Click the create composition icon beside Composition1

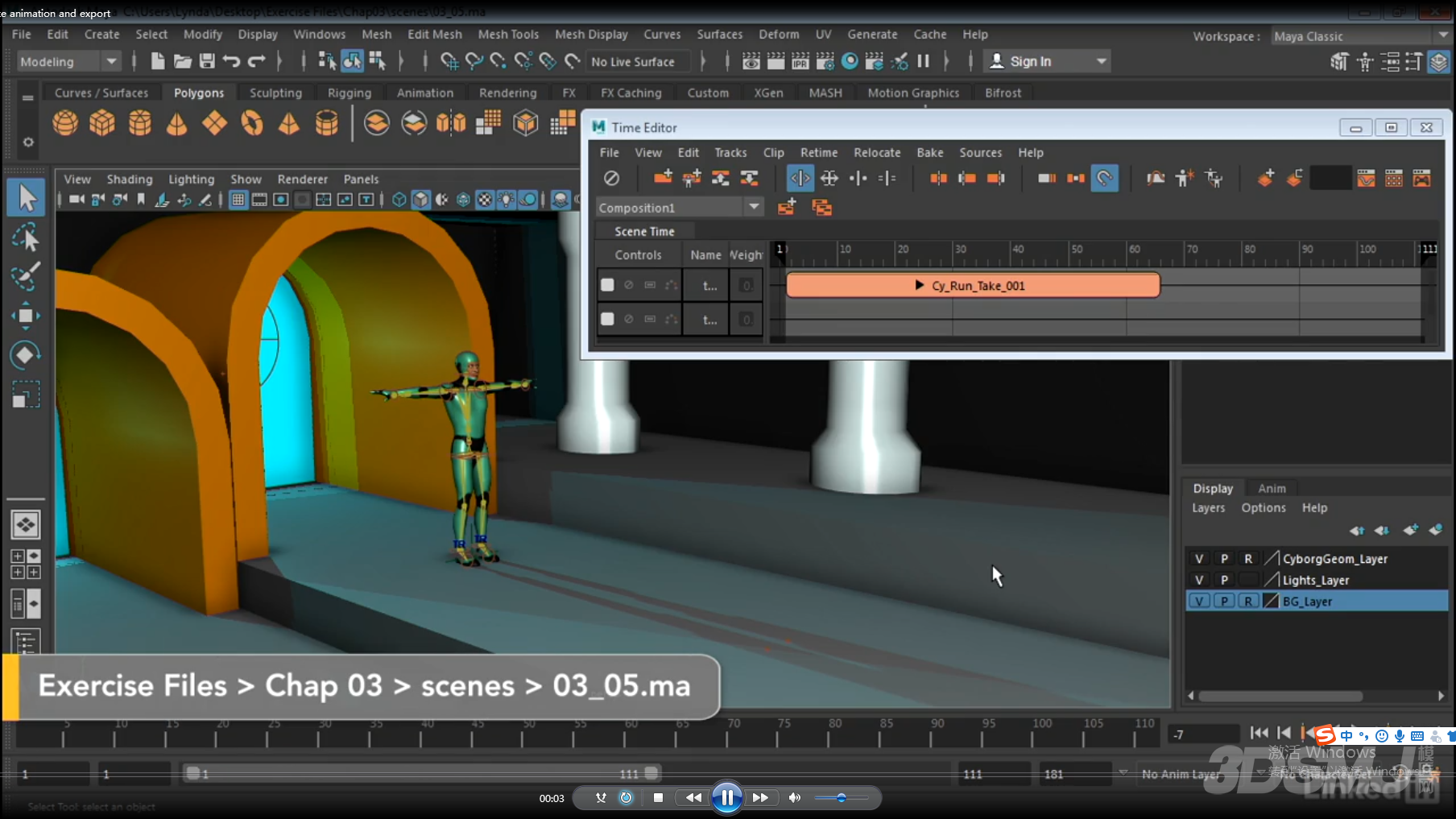click(787, 208)
